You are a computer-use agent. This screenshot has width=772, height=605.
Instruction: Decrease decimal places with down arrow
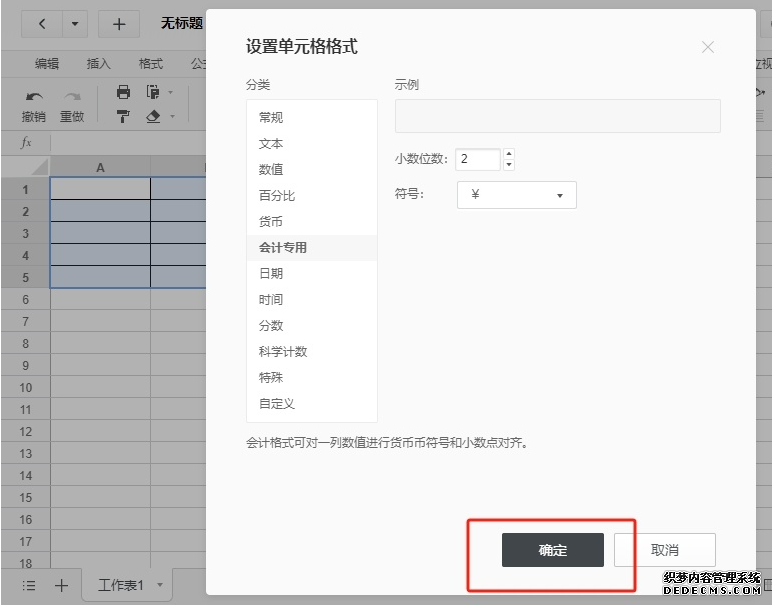pyautogui.click(x=509, y=164)
